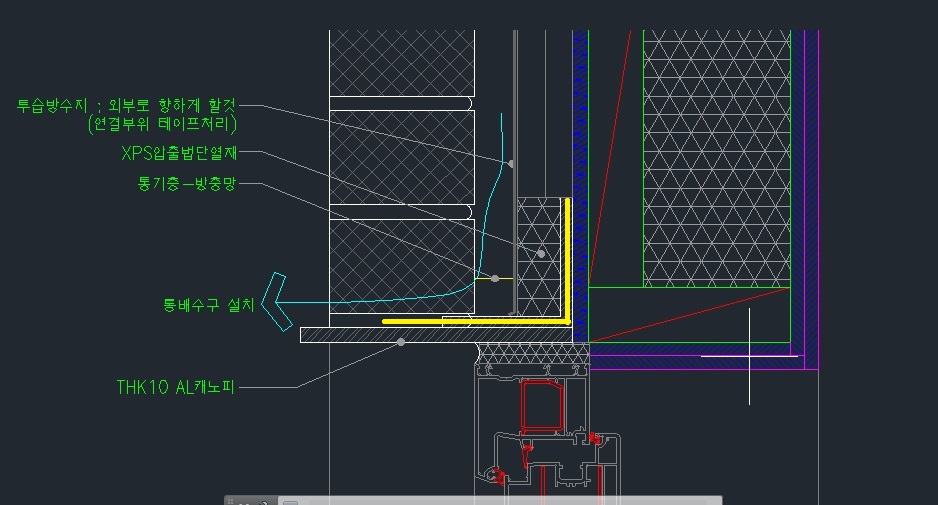Click the leader dot on the vent layer line
This screenshot has height=505, width=938.
pos(494,278)
